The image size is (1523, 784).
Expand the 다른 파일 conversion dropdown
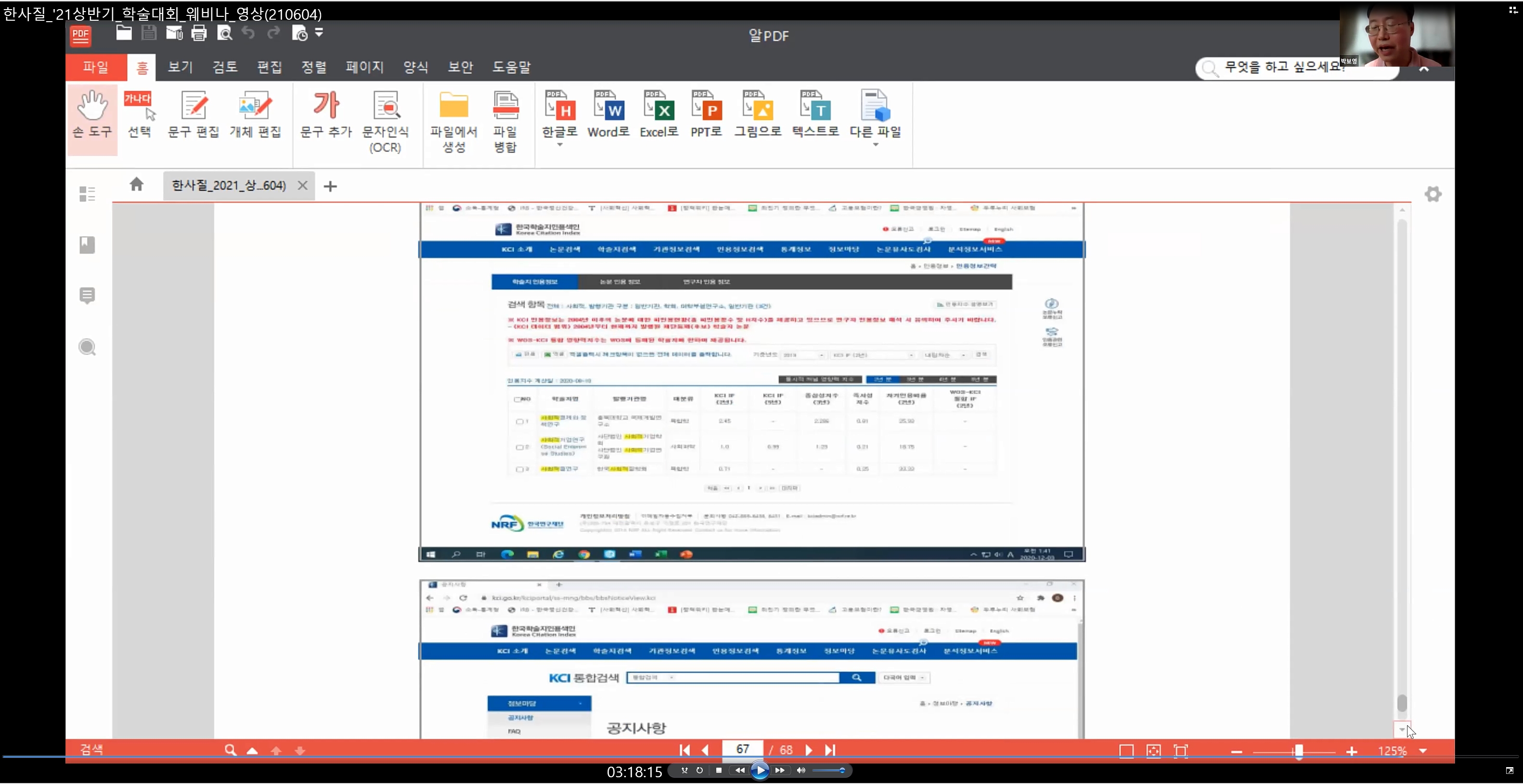coord(876,145)
